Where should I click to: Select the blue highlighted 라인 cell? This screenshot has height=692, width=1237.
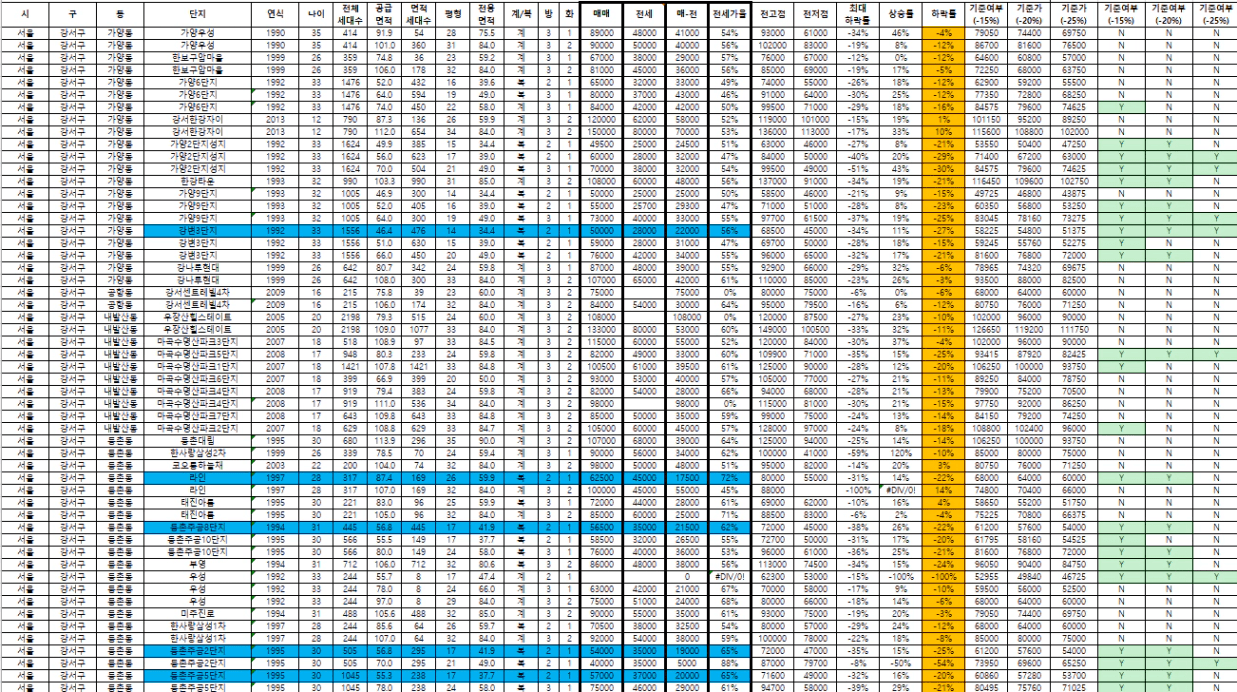pyautogui.click(x=198, y=478)
